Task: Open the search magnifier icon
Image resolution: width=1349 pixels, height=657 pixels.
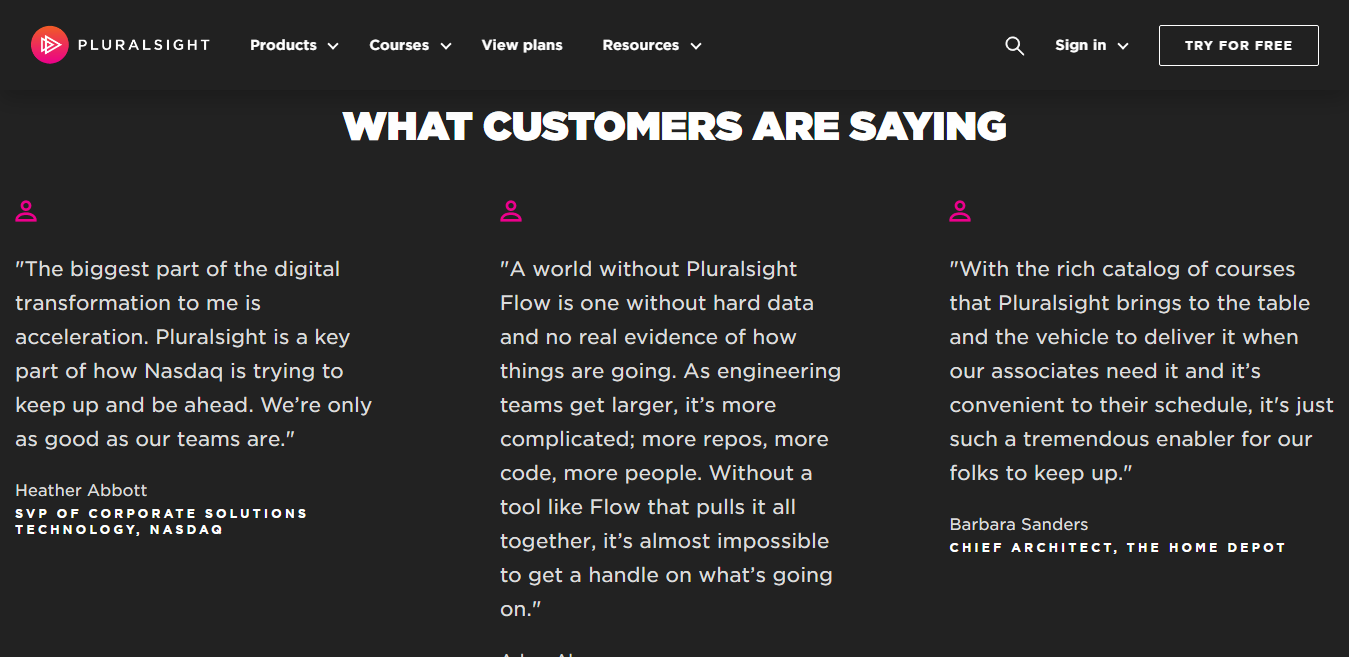Action: pyautogui.click(x=1014, y=46)
